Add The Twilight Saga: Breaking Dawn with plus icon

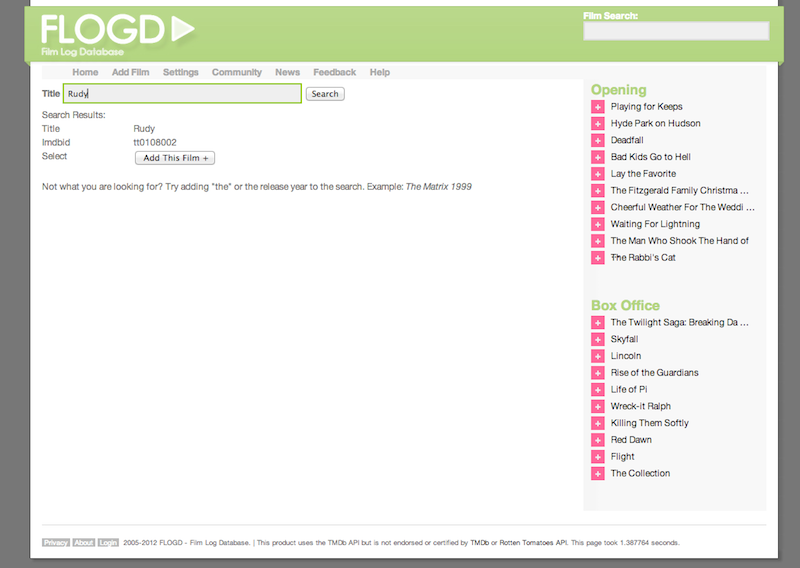tap(597, 323)
